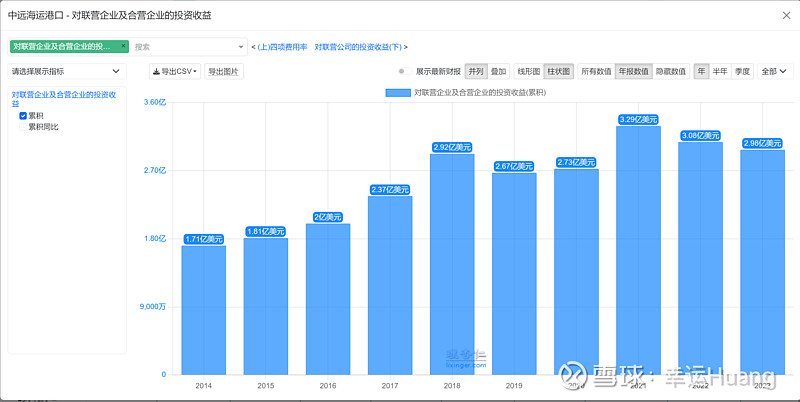The image size is (800, 402).
Task: Click the bar labeled 2.98亿美元
Action: pos(763,262)
